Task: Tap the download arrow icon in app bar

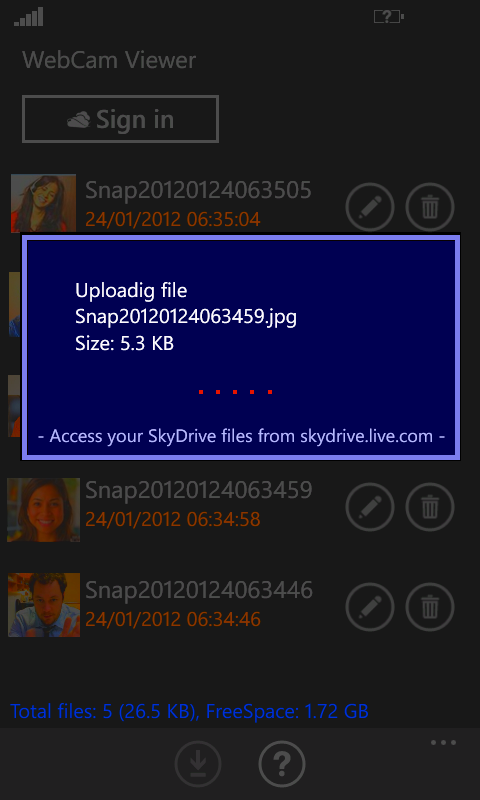Action: [x=198, y=764]
